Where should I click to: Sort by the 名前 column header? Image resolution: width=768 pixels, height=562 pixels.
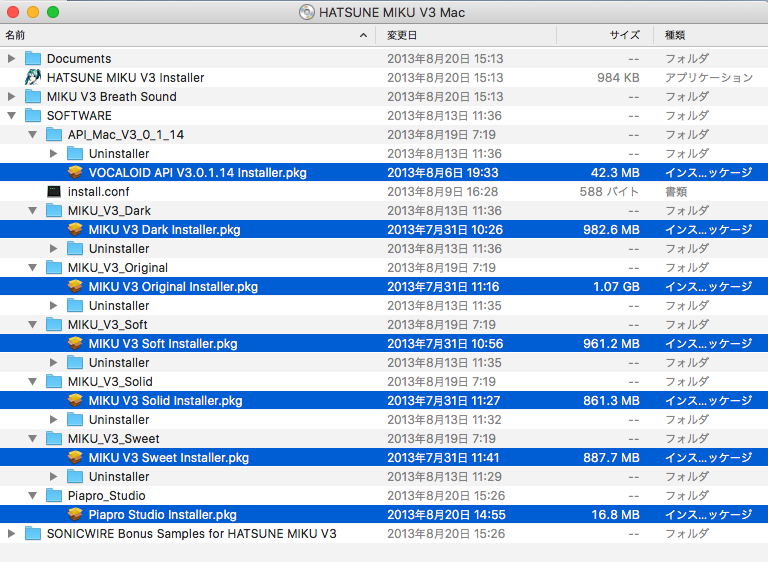(x=188, y=35)
